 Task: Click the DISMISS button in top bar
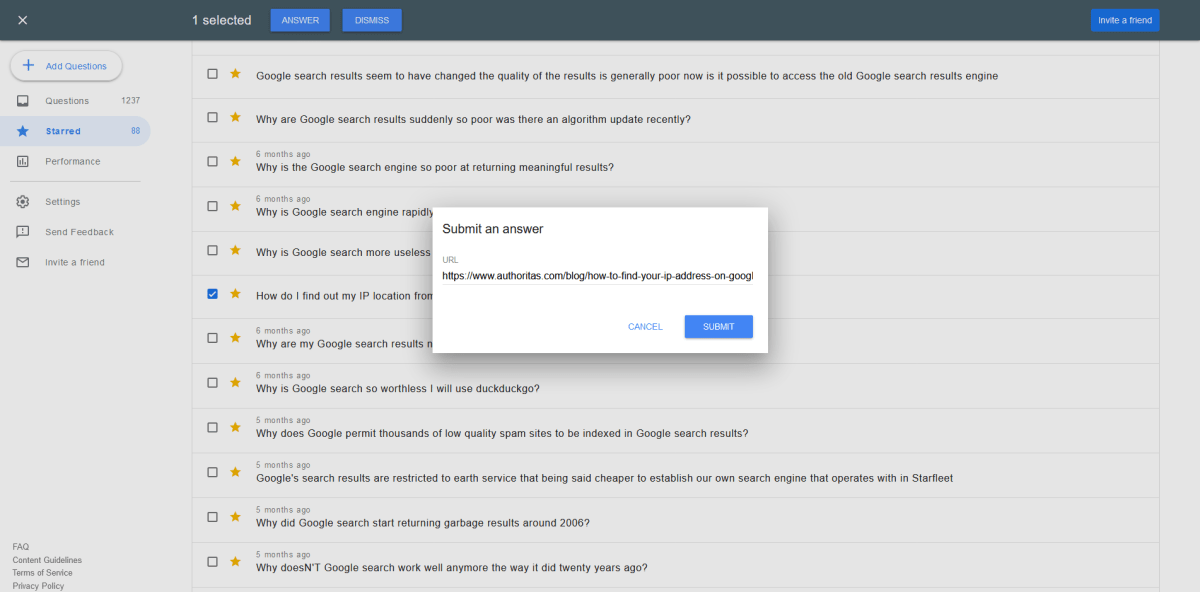[x=372, y=20]
